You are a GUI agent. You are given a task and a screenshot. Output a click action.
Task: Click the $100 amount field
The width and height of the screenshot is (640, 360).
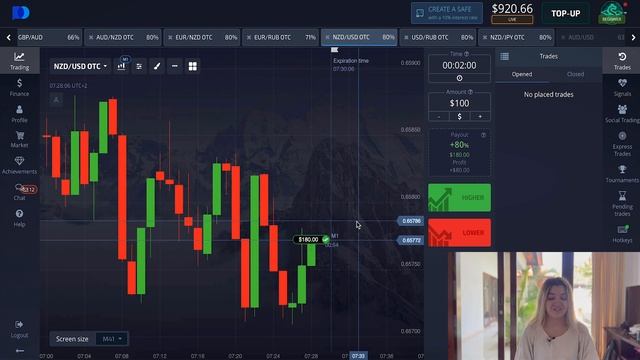pos(459,103)
